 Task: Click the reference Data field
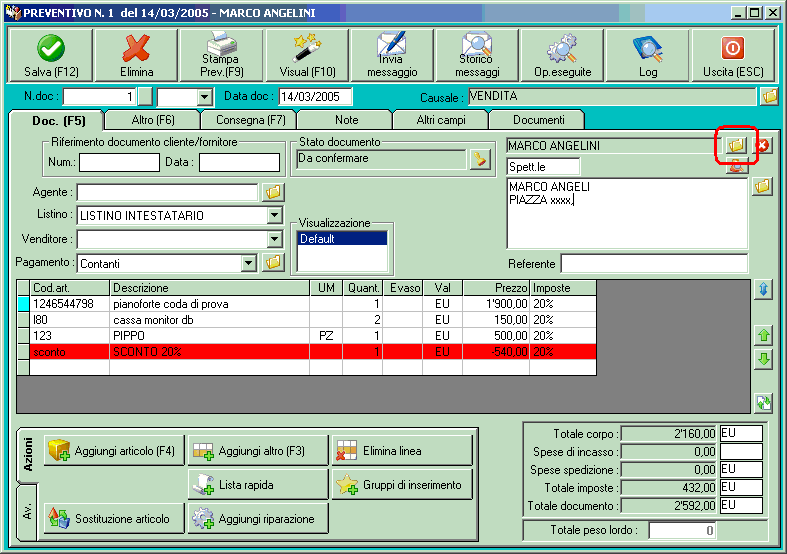point(239,162)
